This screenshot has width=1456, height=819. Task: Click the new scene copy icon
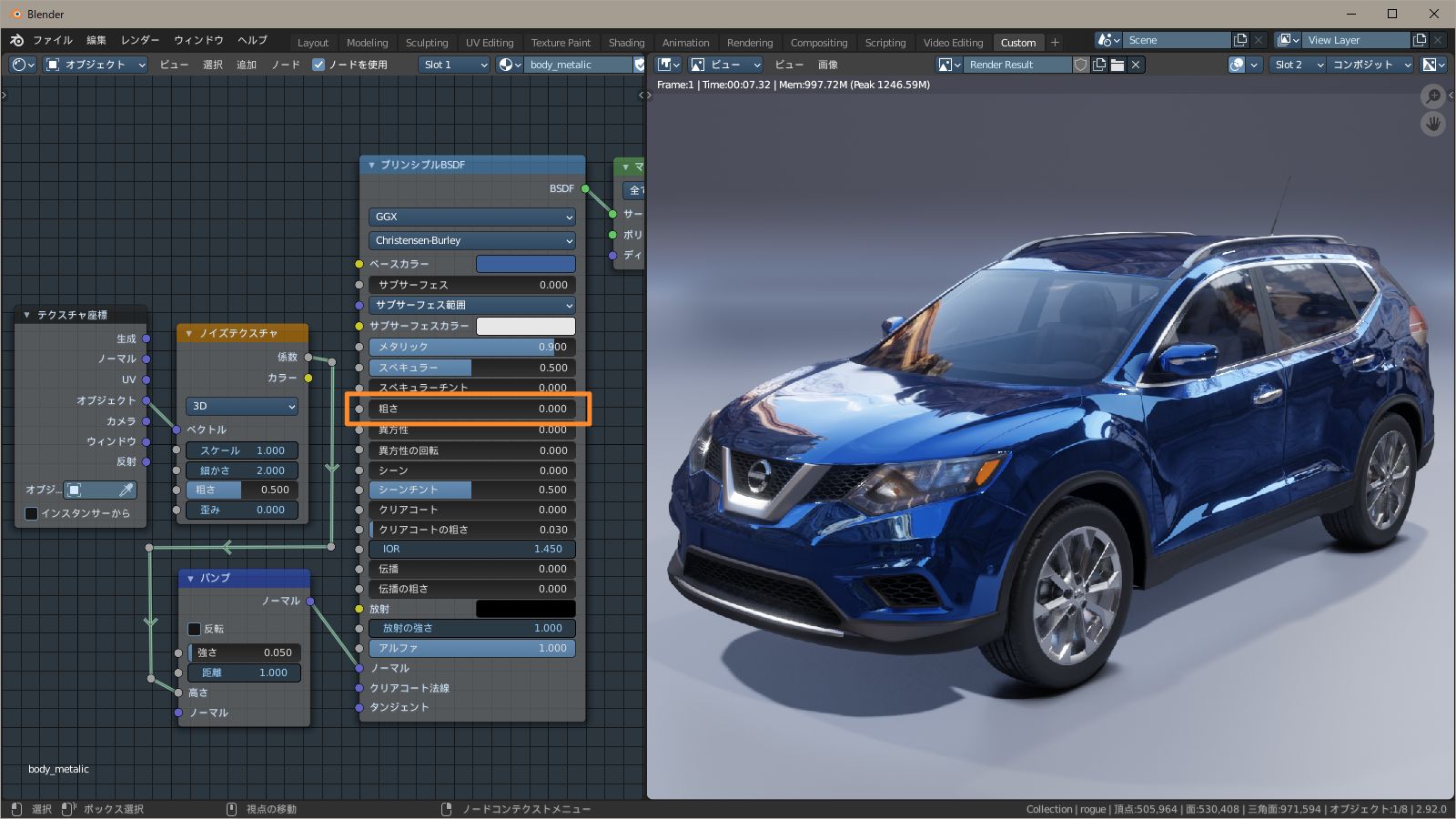(1239, 40)
